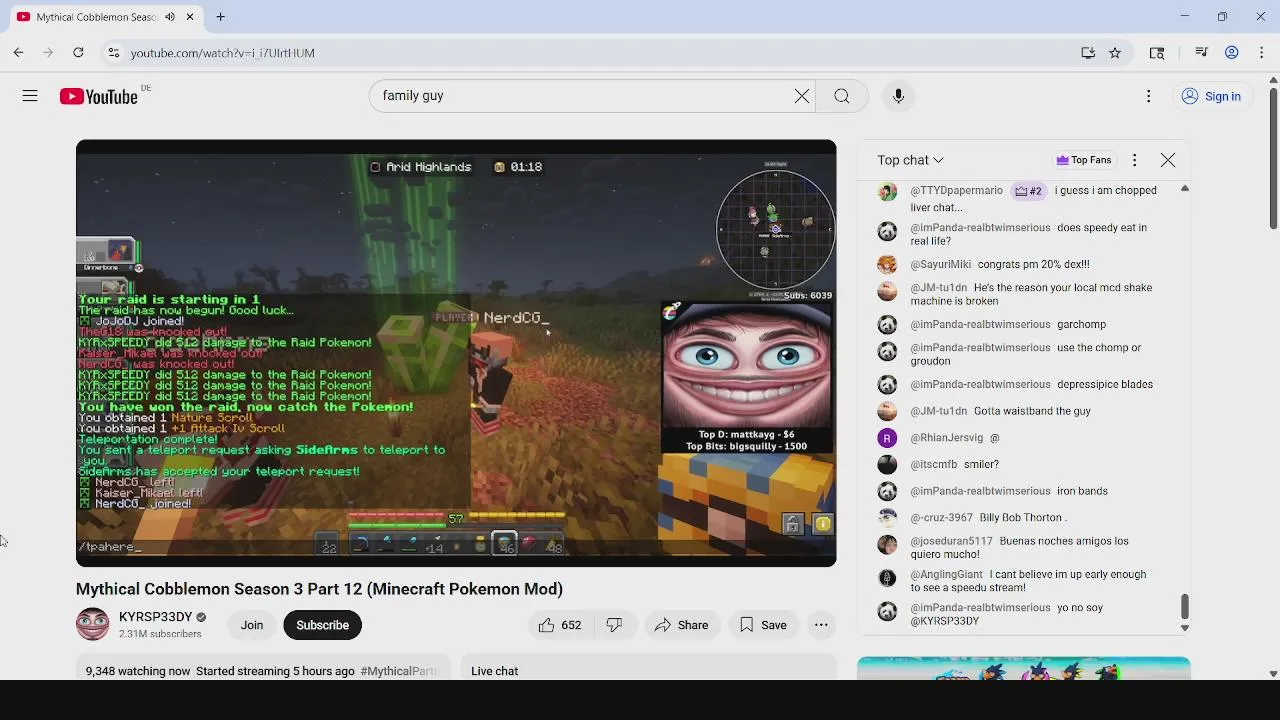Click the video title text
Image resolution: width=1280 pixels, height=720 pixels.
[x=319, y=589]
